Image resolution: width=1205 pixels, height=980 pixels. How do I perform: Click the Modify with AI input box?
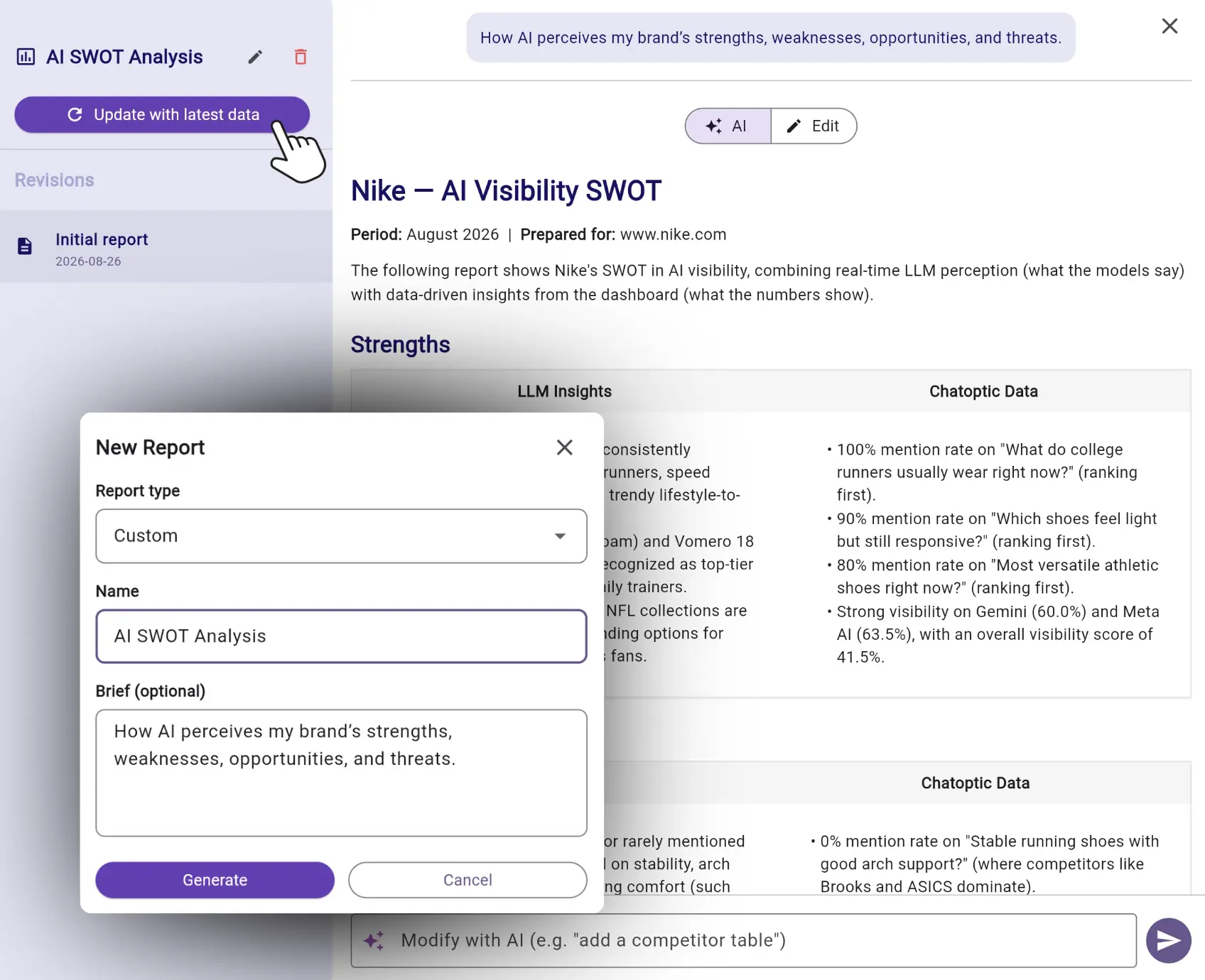tap(743, 940)
